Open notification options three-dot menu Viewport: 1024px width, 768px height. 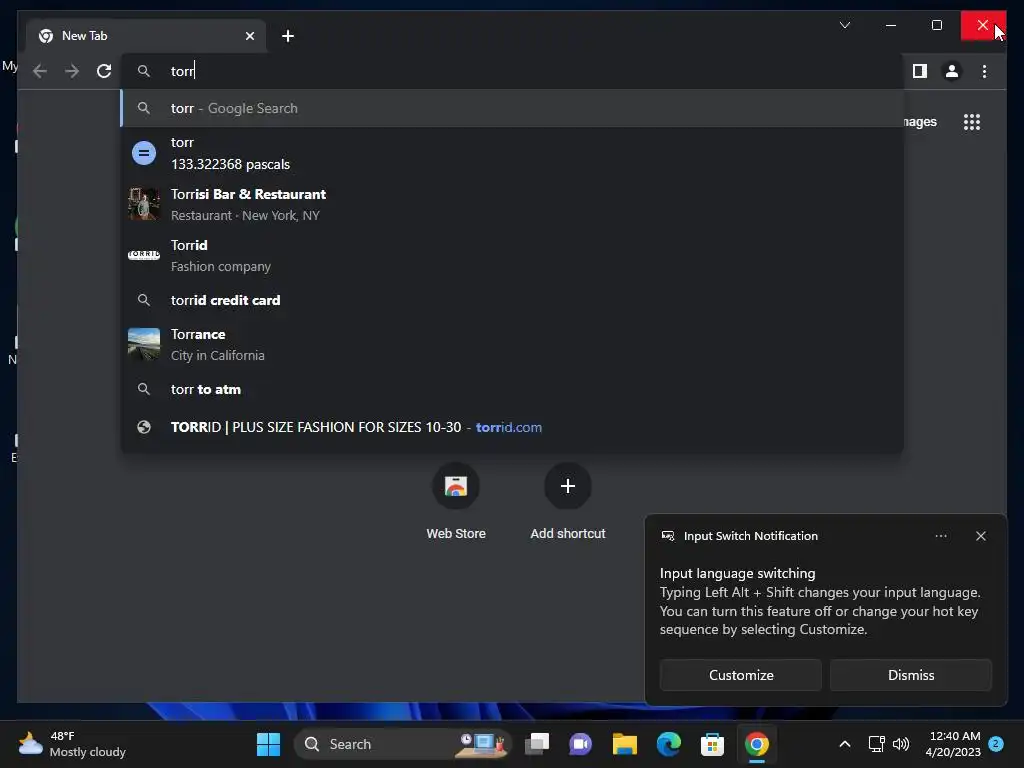pyautogui.click(x=940, y=536)
